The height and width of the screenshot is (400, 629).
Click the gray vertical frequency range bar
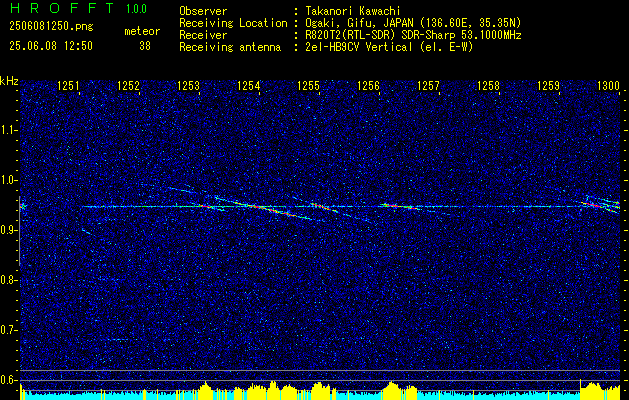point(19,231)
